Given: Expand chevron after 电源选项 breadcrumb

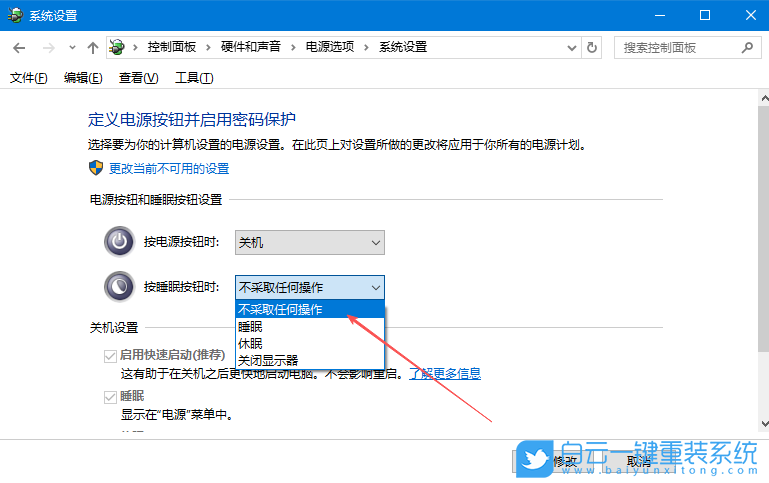Looking at the screenshot, I should tap(366, 47).
